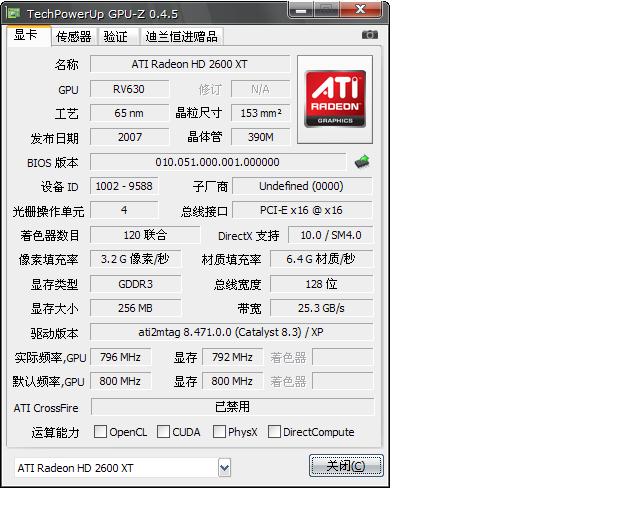This screenshot has width=640, height=512.
Task: Click the ROP count value 4
Action: click(124, 210)
